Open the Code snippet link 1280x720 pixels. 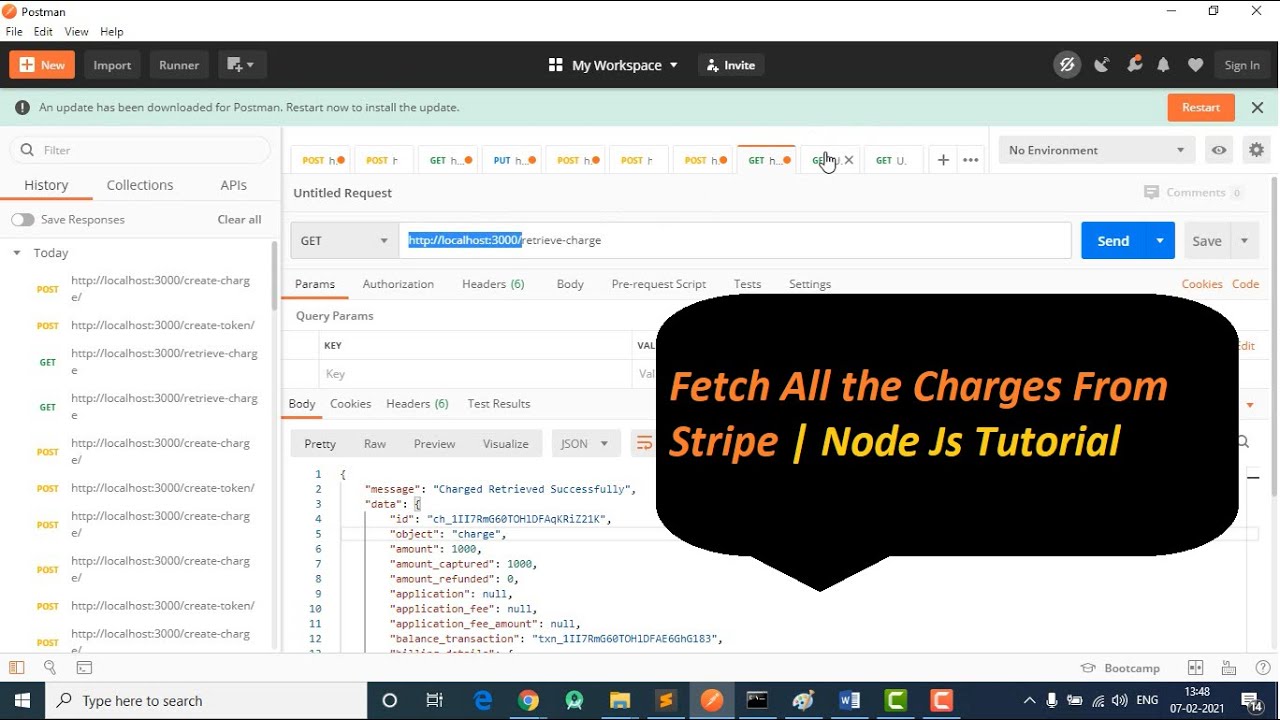1245,284
